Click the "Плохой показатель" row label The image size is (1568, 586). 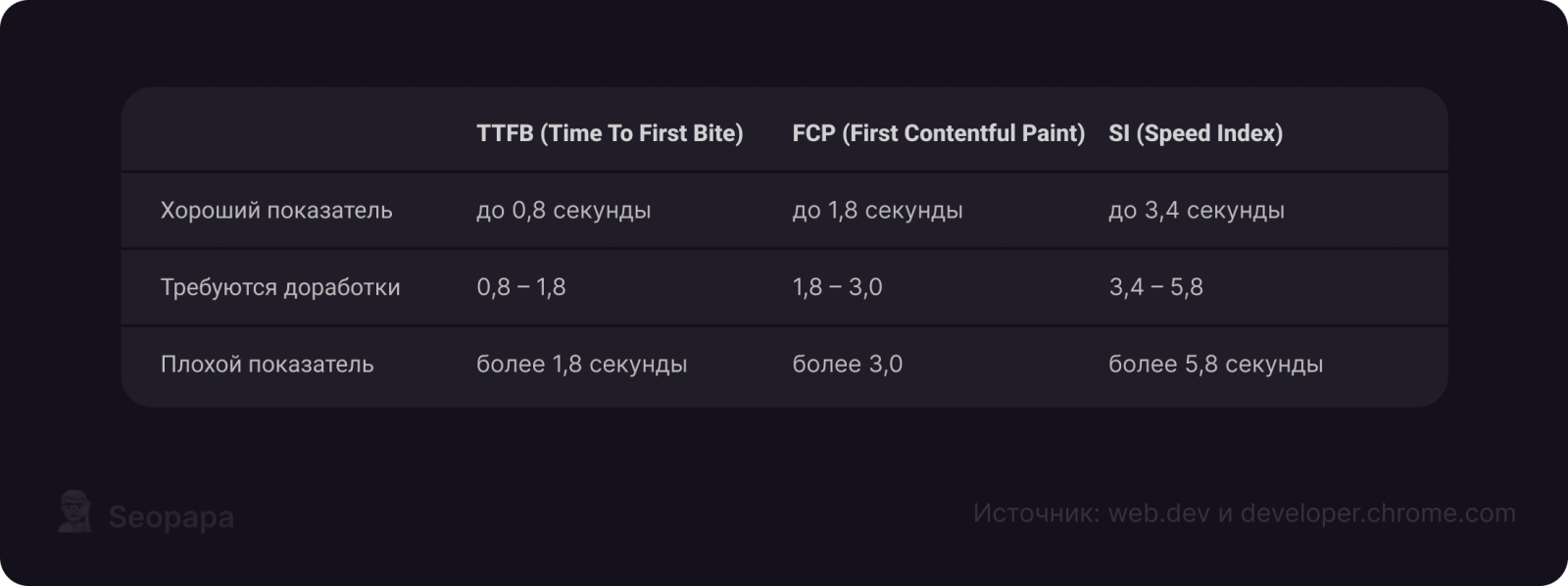point(267,364)
